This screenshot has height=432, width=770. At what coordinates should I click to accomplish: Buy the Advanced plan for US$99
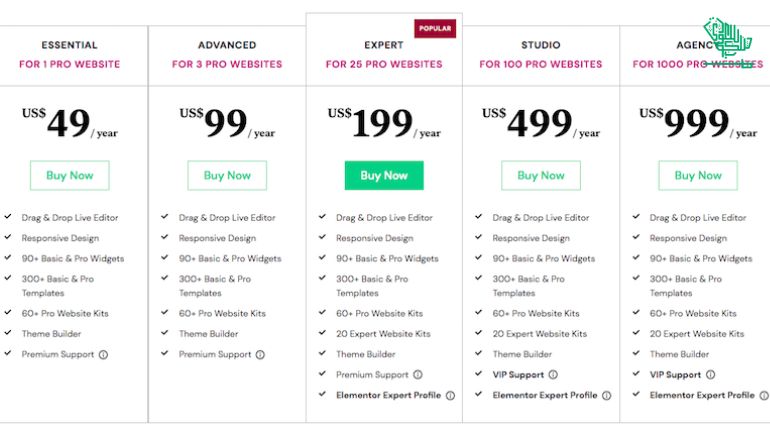(x=227, y=175)
